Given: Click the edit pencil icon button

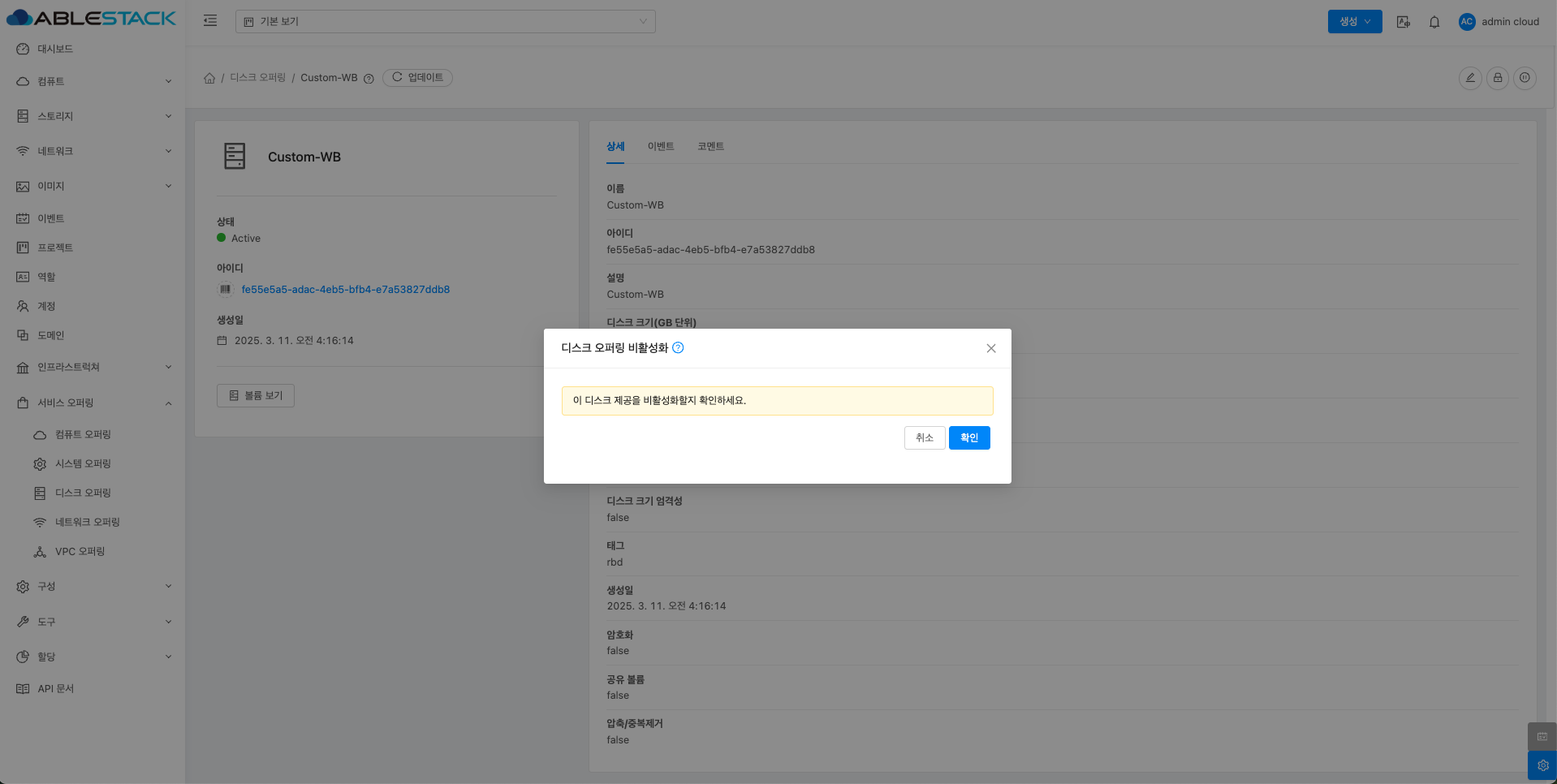Looking at the screenshot, I should click(1469, 78).
